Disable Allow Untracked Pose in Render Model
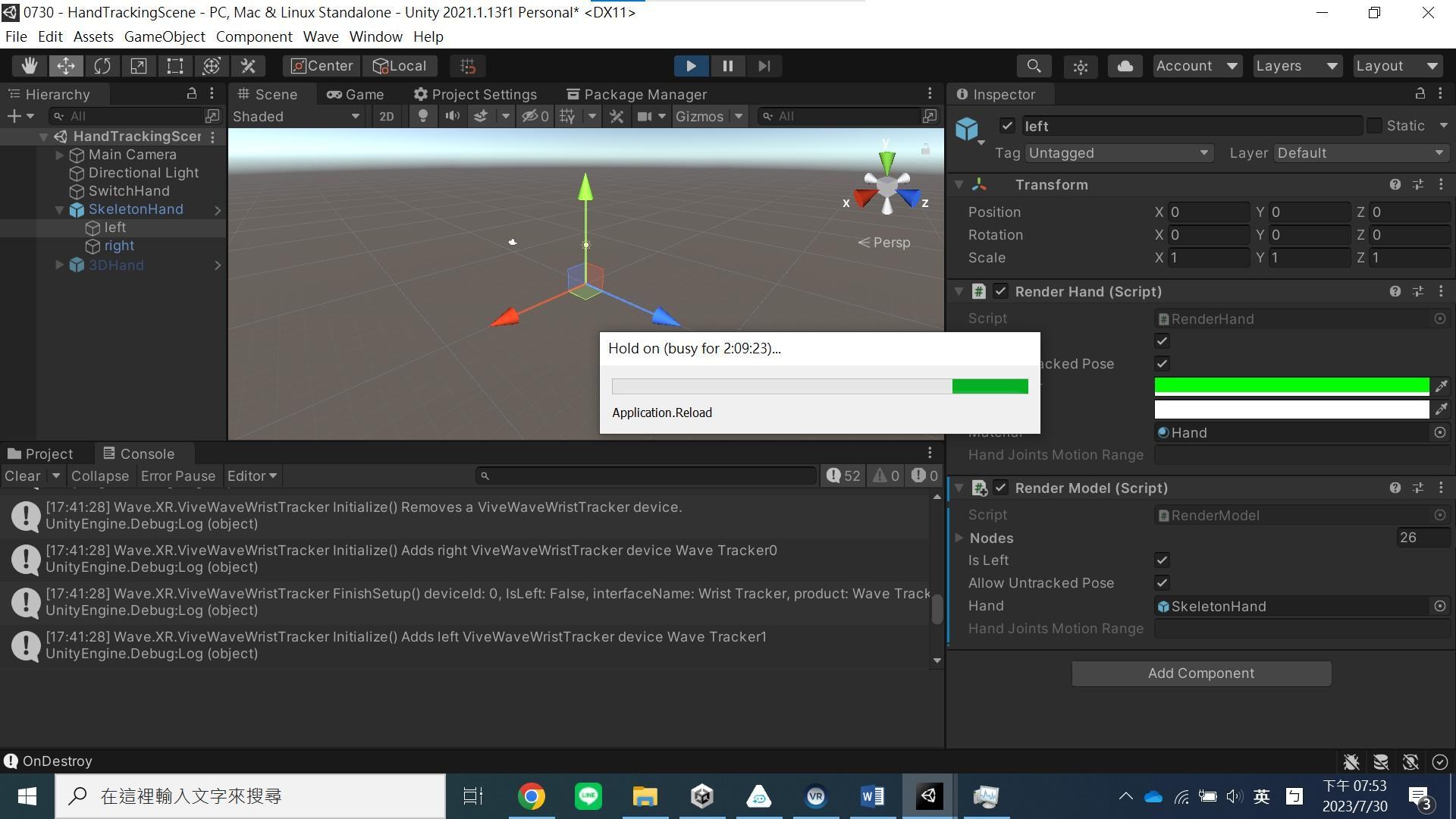Image resolution: width=1456 pixels, height=819 pixels. click(x=1161, y=582)
